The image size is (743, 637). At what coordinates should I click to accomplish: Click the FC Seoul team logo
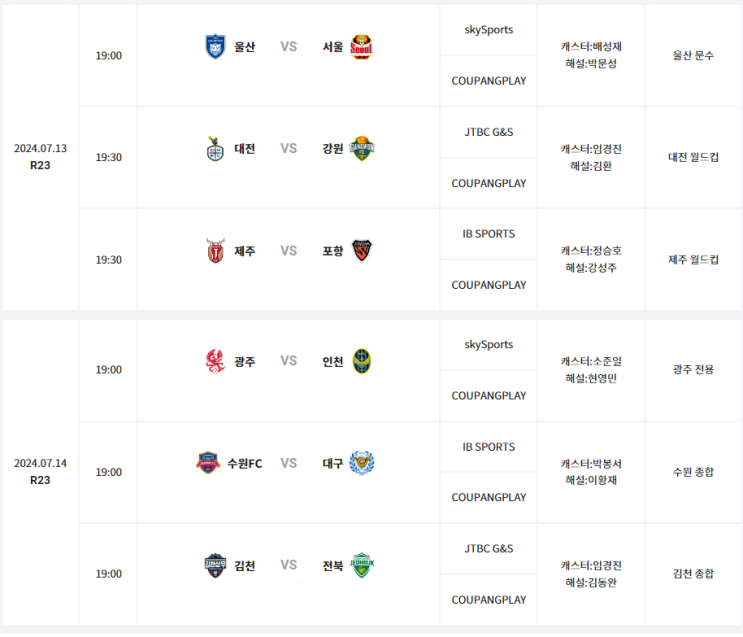361,46
